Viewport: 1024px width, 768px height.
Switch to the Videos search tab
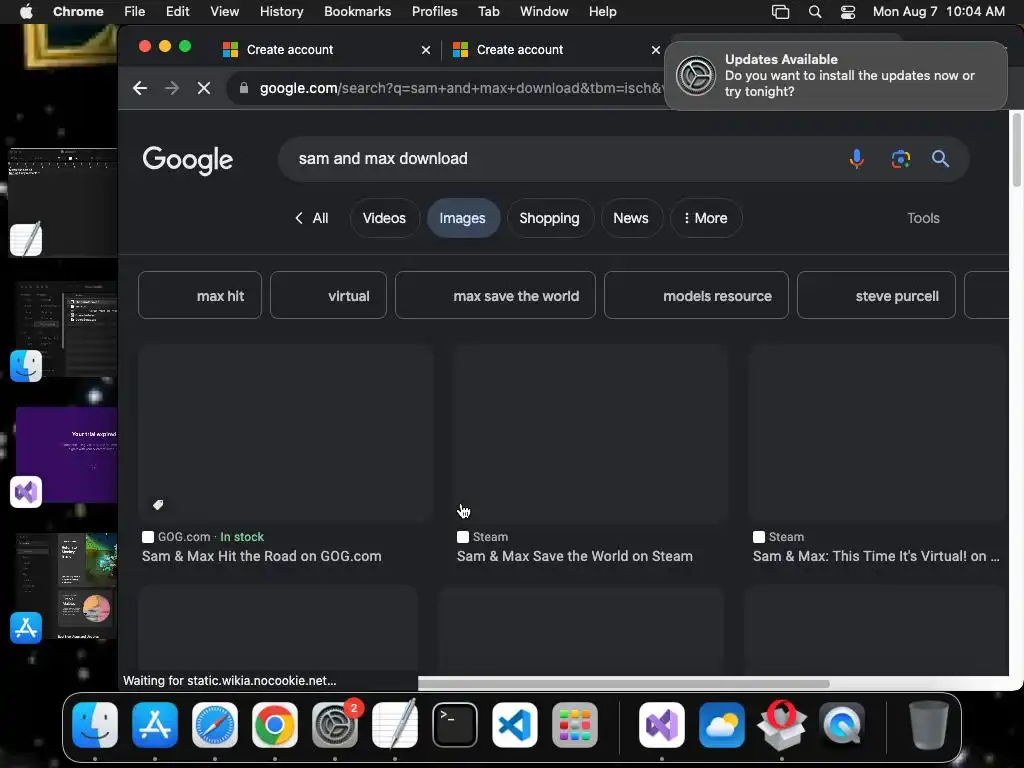(384, 218)
